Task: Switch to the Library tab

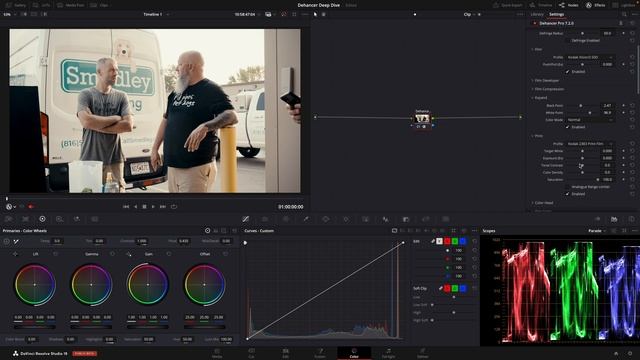Action: (x=537, y=14)
